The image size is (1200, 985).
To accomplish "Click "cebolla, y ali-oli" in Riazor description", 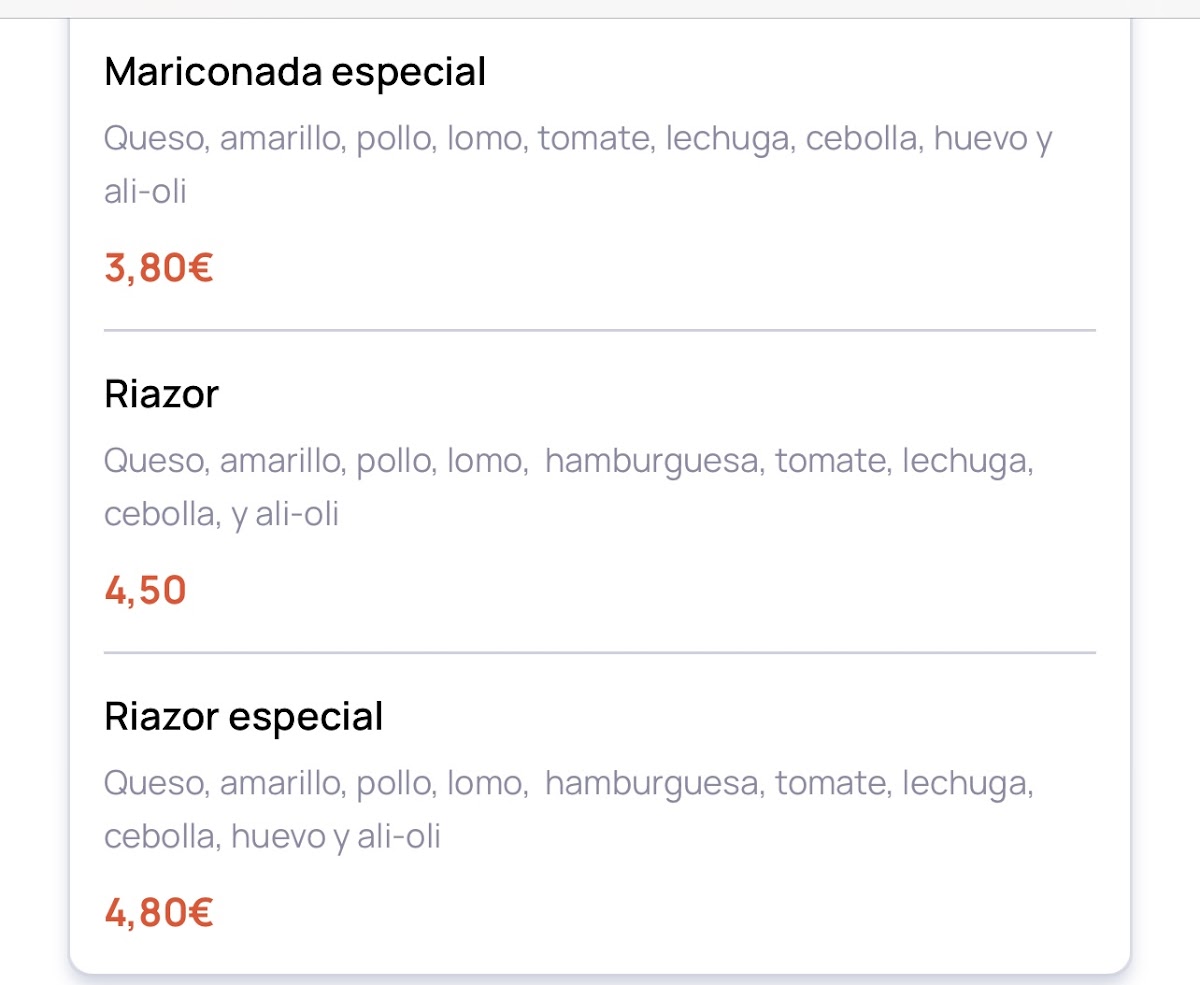I will (222, 514).
